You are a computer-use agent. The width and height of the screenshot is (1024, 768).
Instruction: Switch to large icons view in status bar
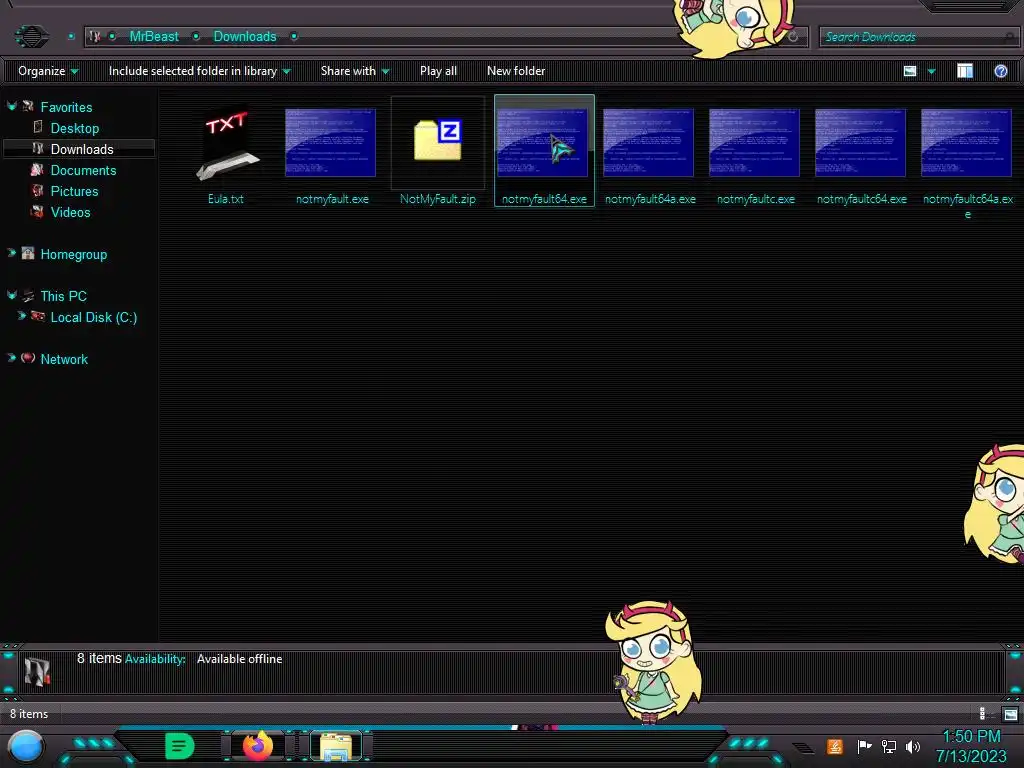[1010, 714]
